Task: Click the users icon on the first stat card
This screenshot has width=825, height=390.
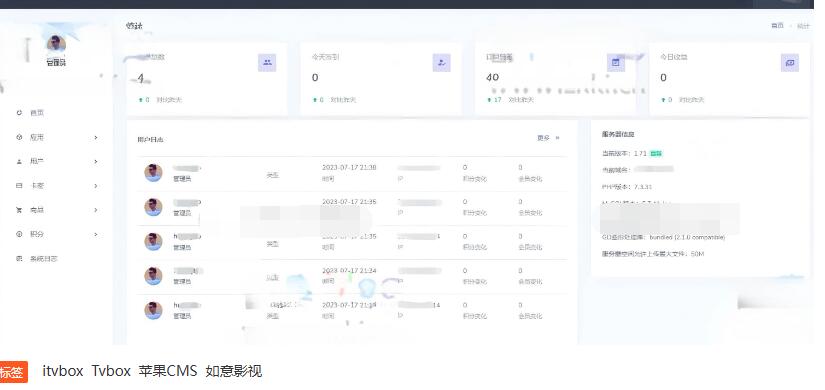Action: (267, 63)
